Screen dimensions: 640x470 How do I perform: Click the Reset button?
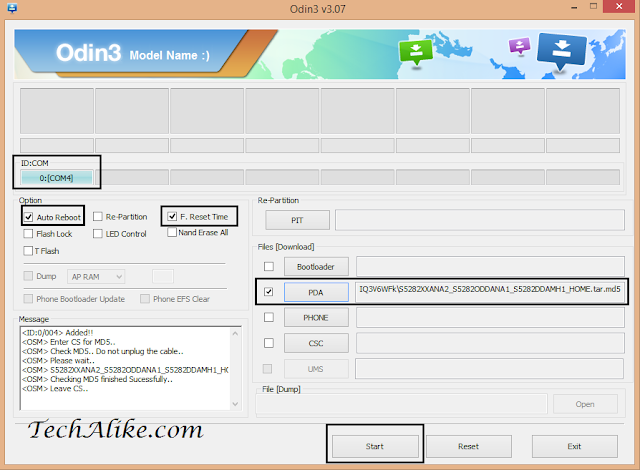(x=468, y=446)
